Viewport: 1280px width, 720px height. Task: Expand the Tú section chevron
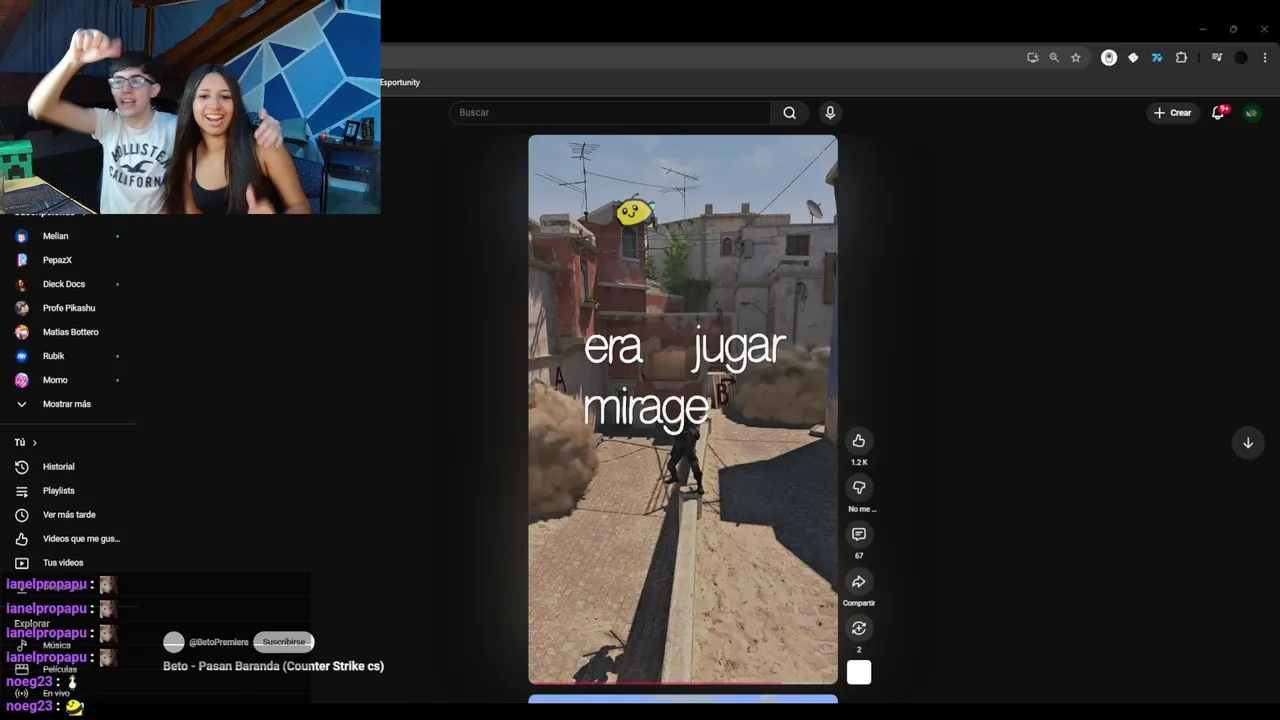tap(35, 443)
